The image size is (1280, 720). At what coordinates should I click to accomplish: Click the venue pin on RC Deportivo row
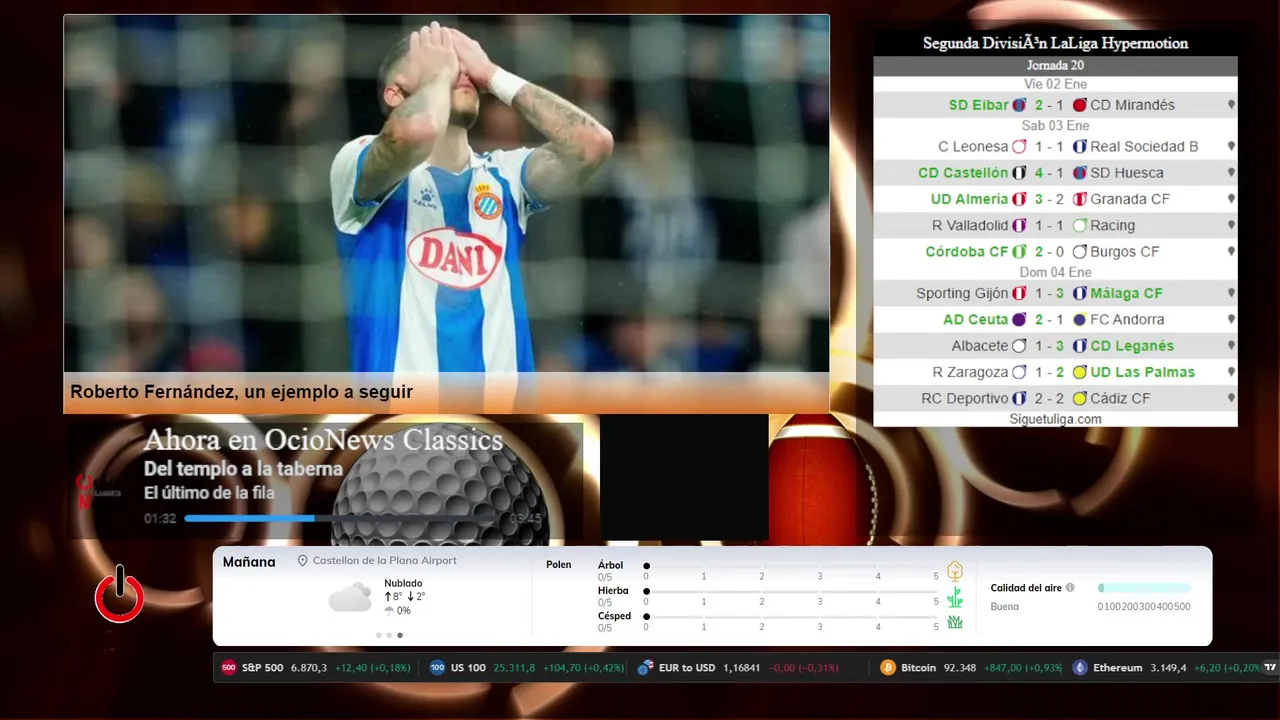[1231, 398]
